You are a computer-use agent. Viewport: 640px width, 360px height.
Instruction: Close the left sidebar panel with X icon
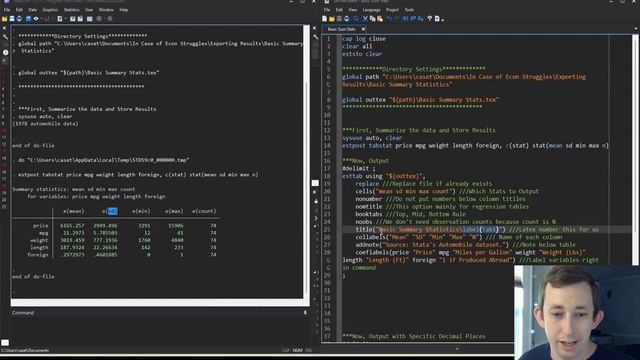[x=4, y=28]
